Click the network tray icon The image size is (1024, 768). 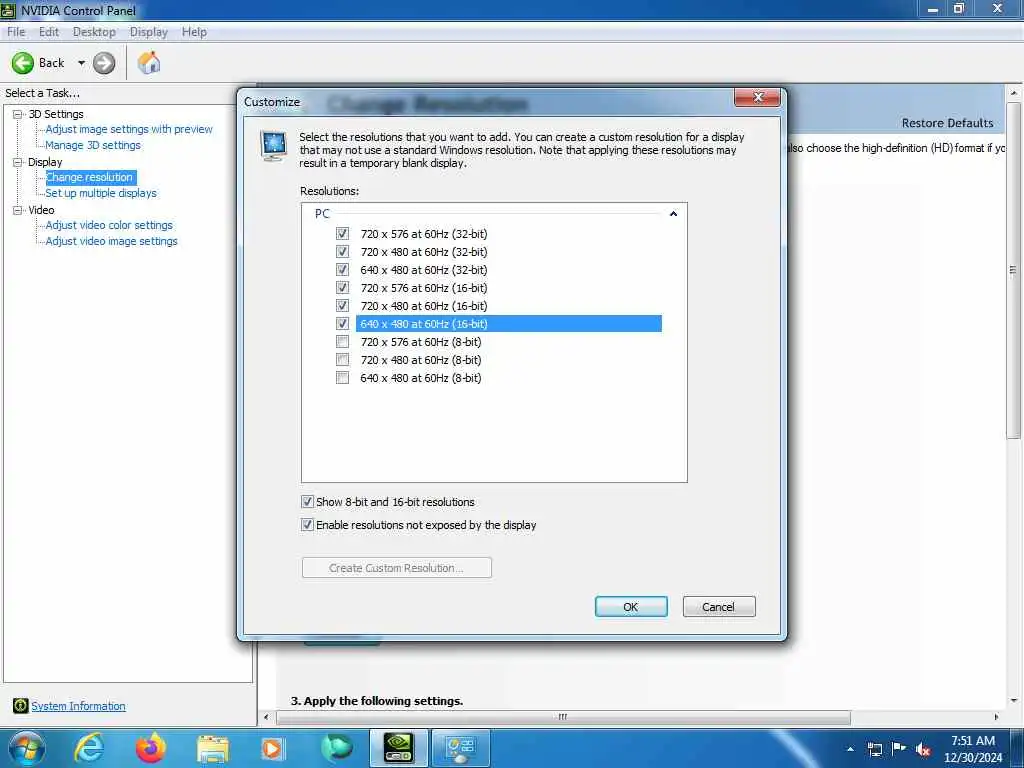(874, 749)
